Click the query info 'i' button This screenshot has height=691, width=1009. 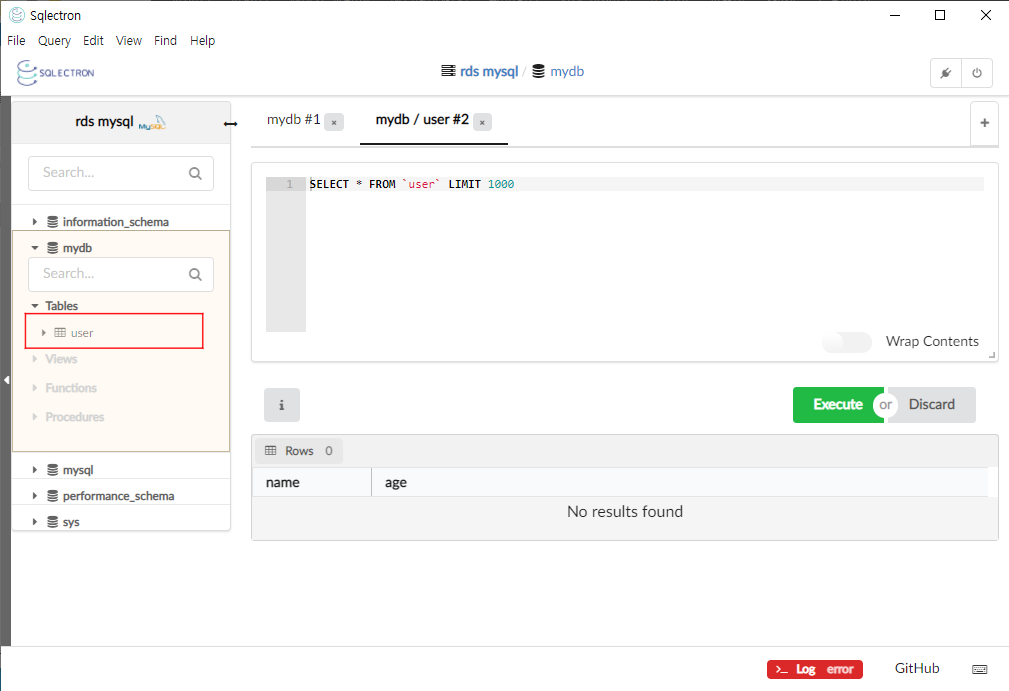[282, 405]
